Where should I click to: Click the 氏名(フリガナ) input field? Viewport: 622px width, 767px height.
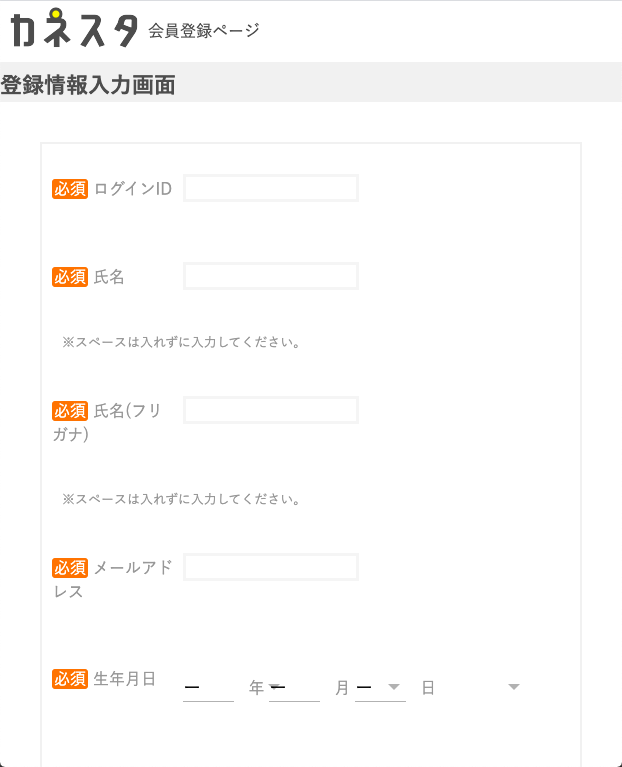click(x=271, y=410)
